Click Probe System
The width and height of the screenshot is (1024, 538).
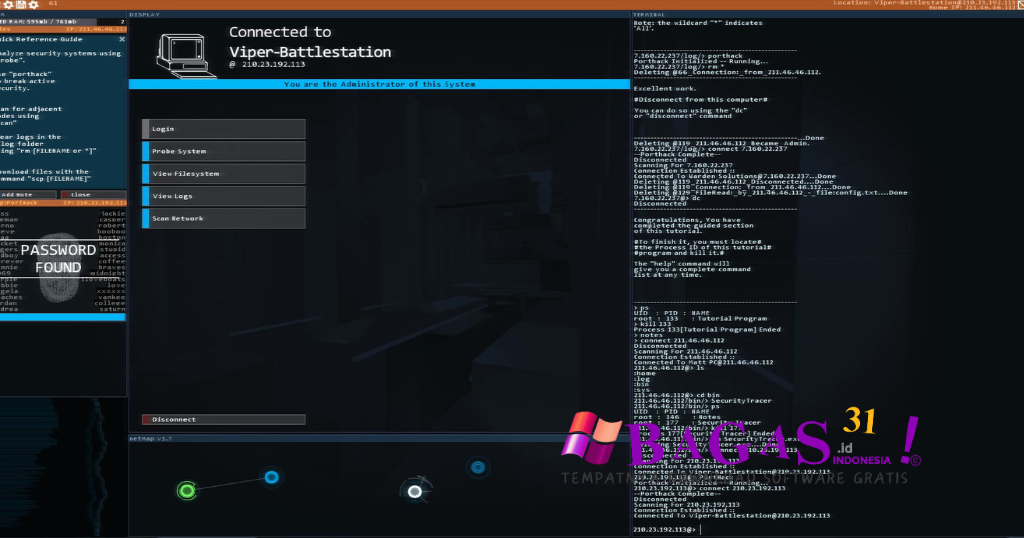pyautogui.click(x=223, y=151)
